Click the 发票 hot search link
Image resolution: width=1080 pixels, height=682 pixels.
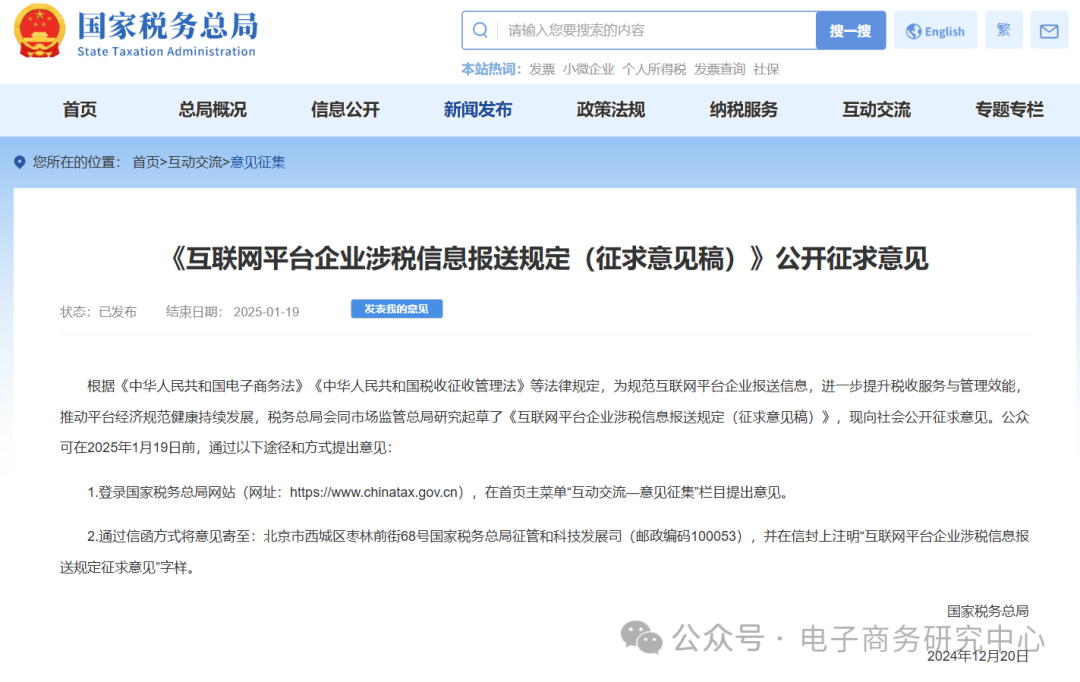click(x=540, y=68)
